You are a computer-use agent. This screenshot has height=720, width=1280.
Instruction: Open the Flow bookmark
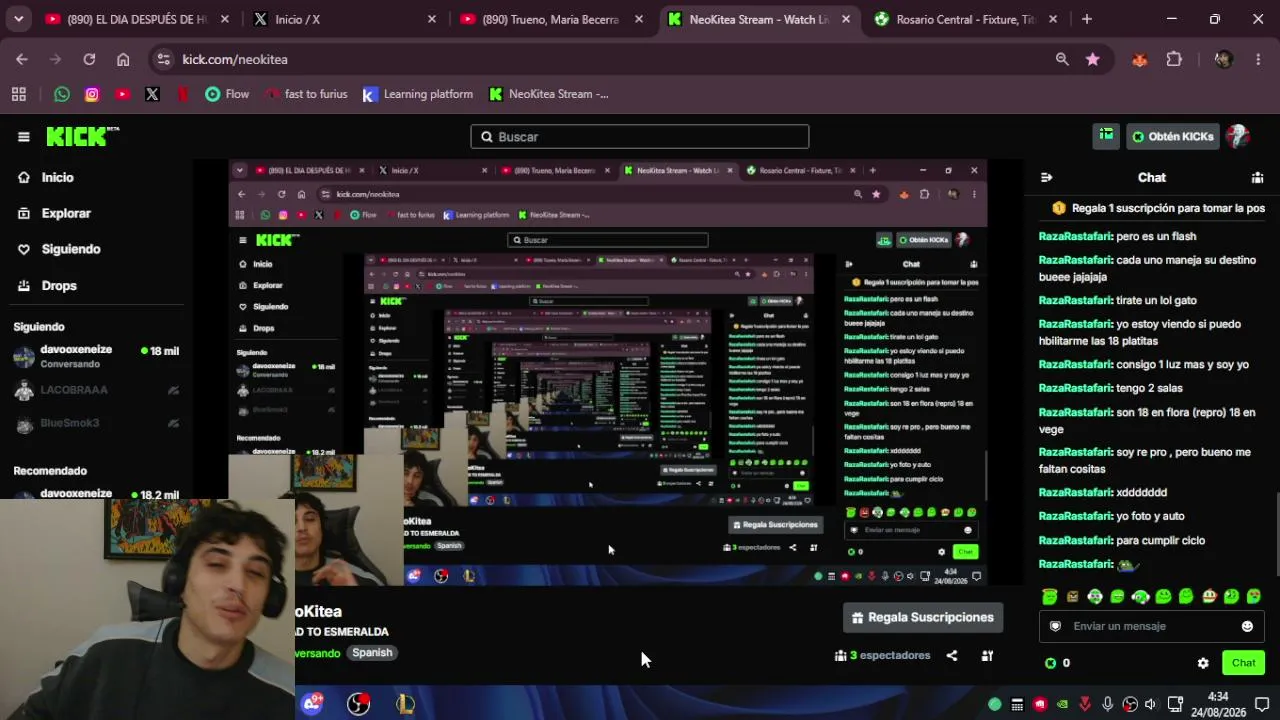pos(227,94)
